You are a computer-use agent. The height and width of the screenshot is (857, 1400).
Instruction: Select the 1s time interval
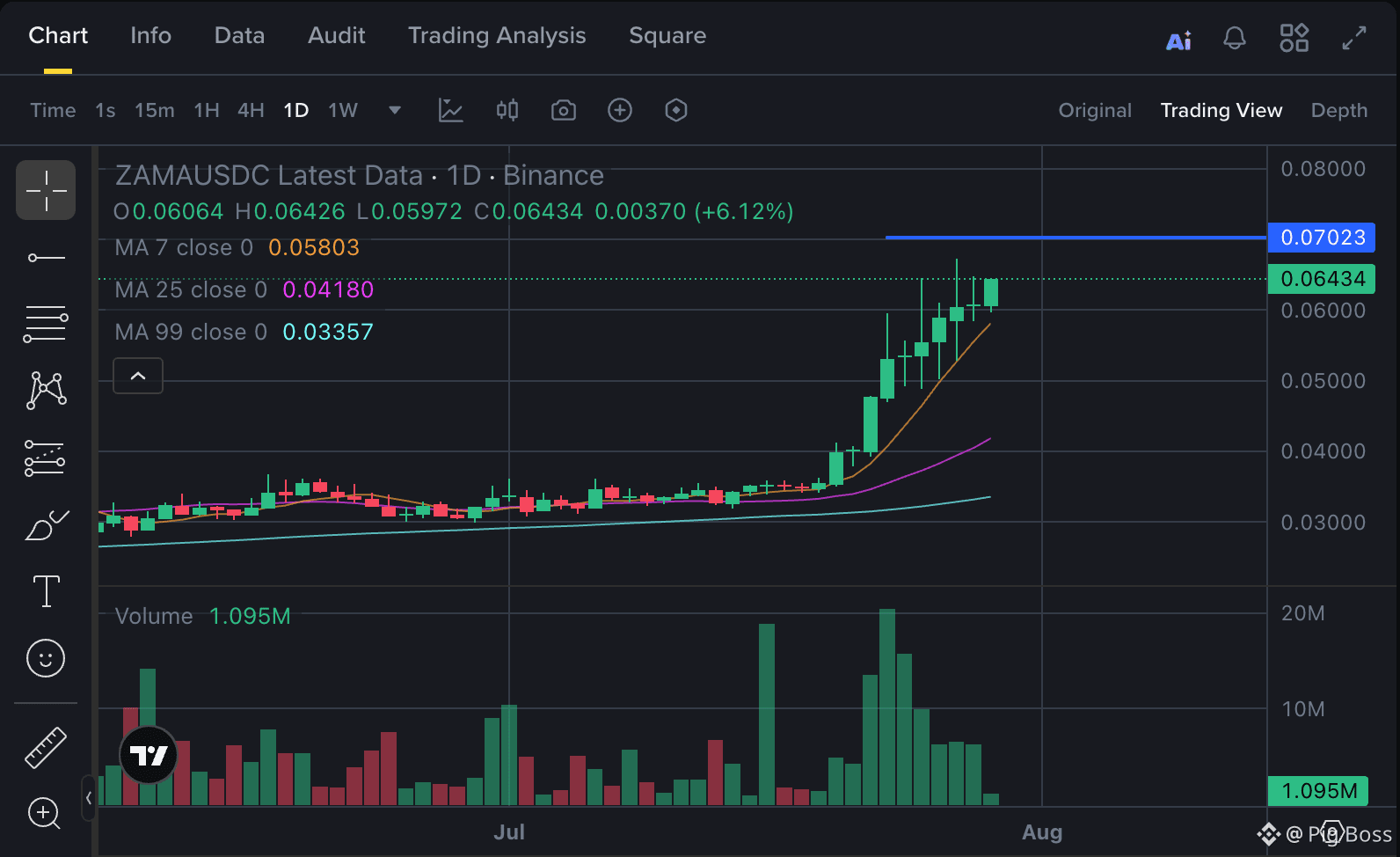pyautogui.click(x=106, y=110)
